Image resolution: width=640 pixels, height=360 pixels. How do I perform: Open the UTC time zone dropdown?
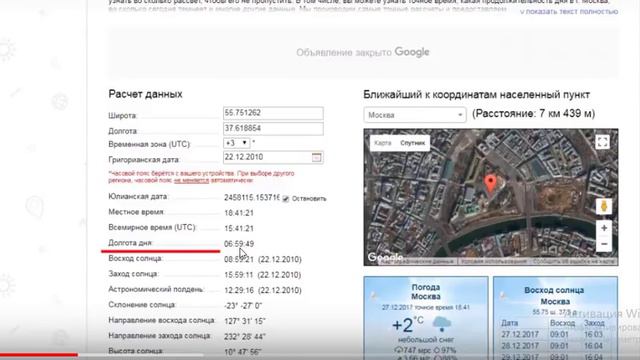pos(236,143)
